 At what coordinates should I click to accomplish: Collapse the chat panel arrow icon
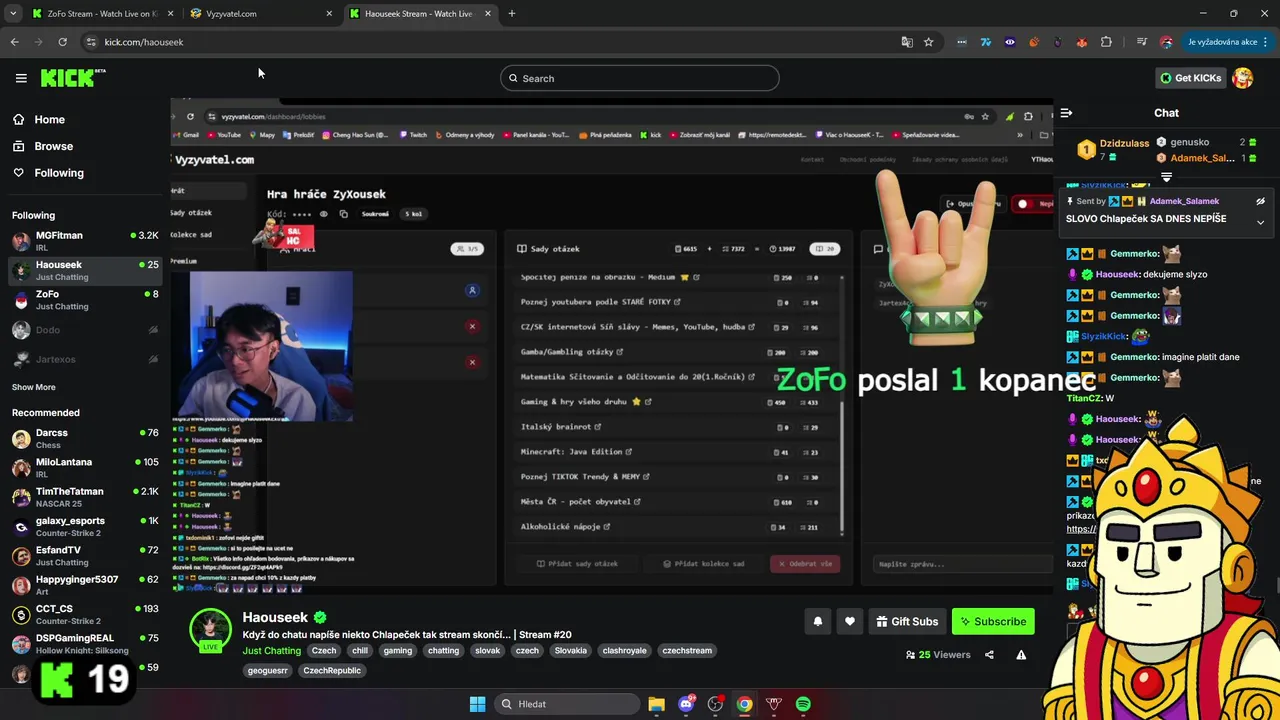pos(1067,113)
